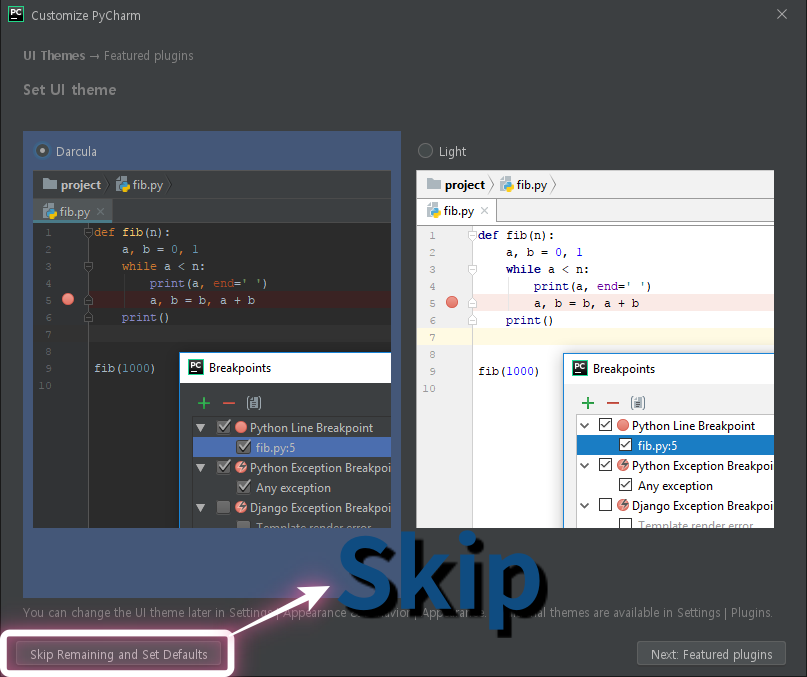Click the PyCharm logo in title bar
Viewport: 807px width, 677px height.
[x=16, y=14]
